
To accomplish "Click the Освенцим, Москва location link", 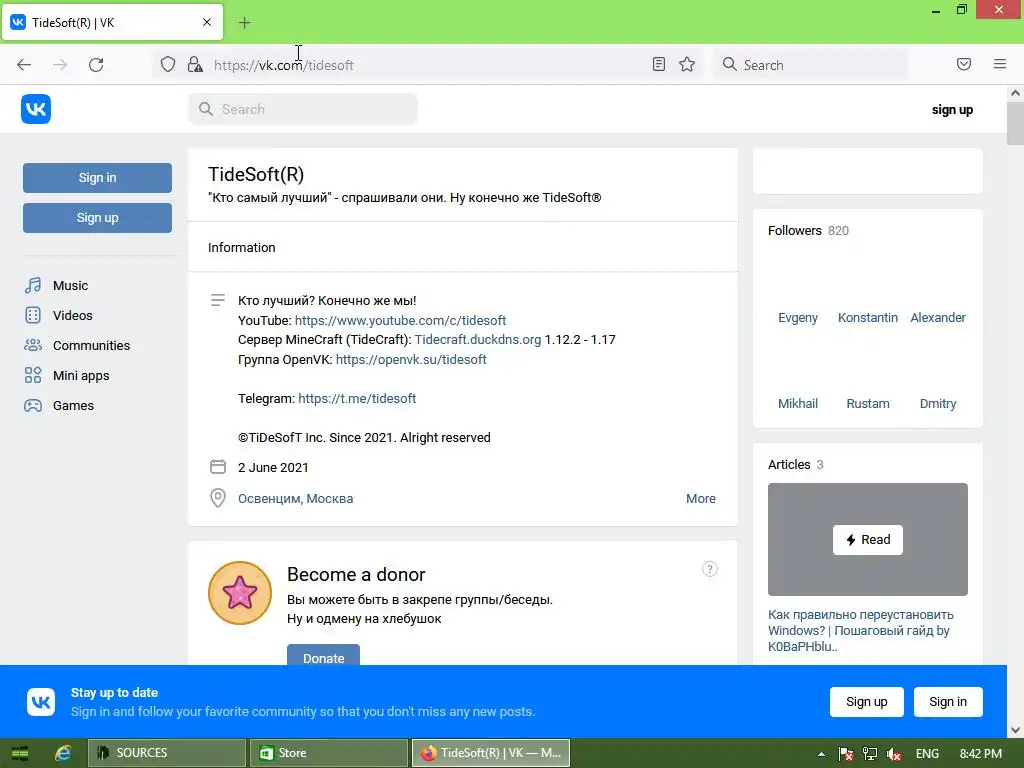I will [295, 498].
